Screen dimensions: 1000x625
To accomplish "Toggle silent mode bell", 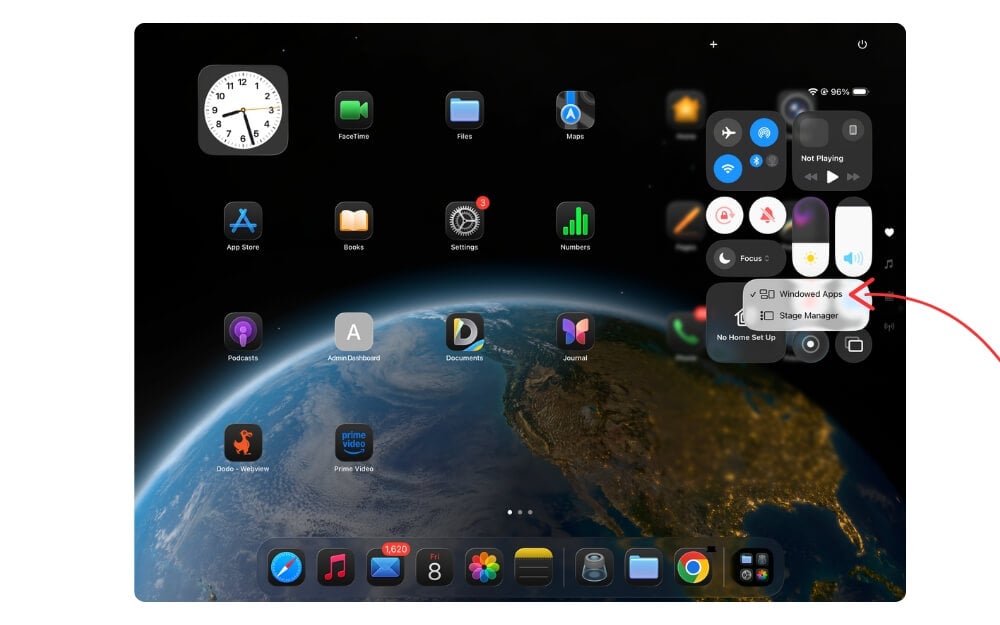I will tap(767, 216).
